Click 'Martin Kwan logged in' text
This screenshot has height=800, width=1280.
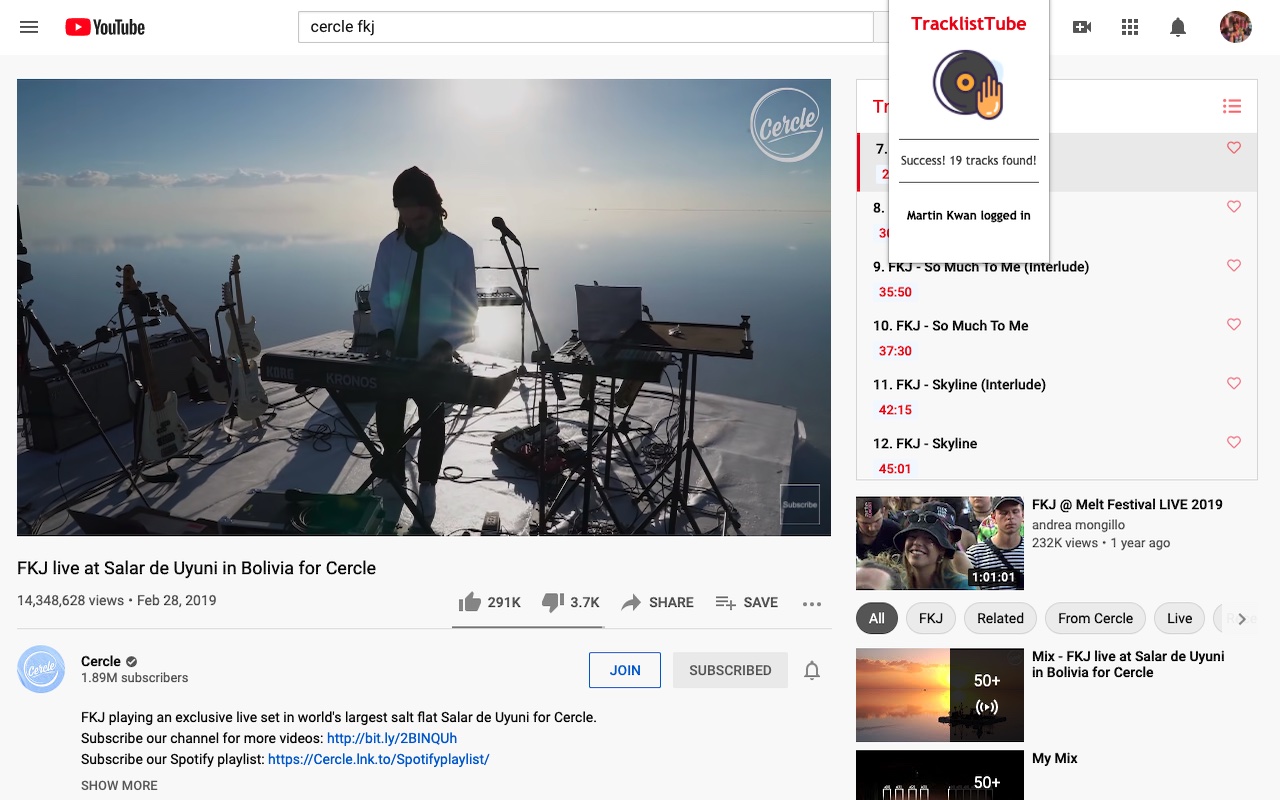(x=968, y=216)
